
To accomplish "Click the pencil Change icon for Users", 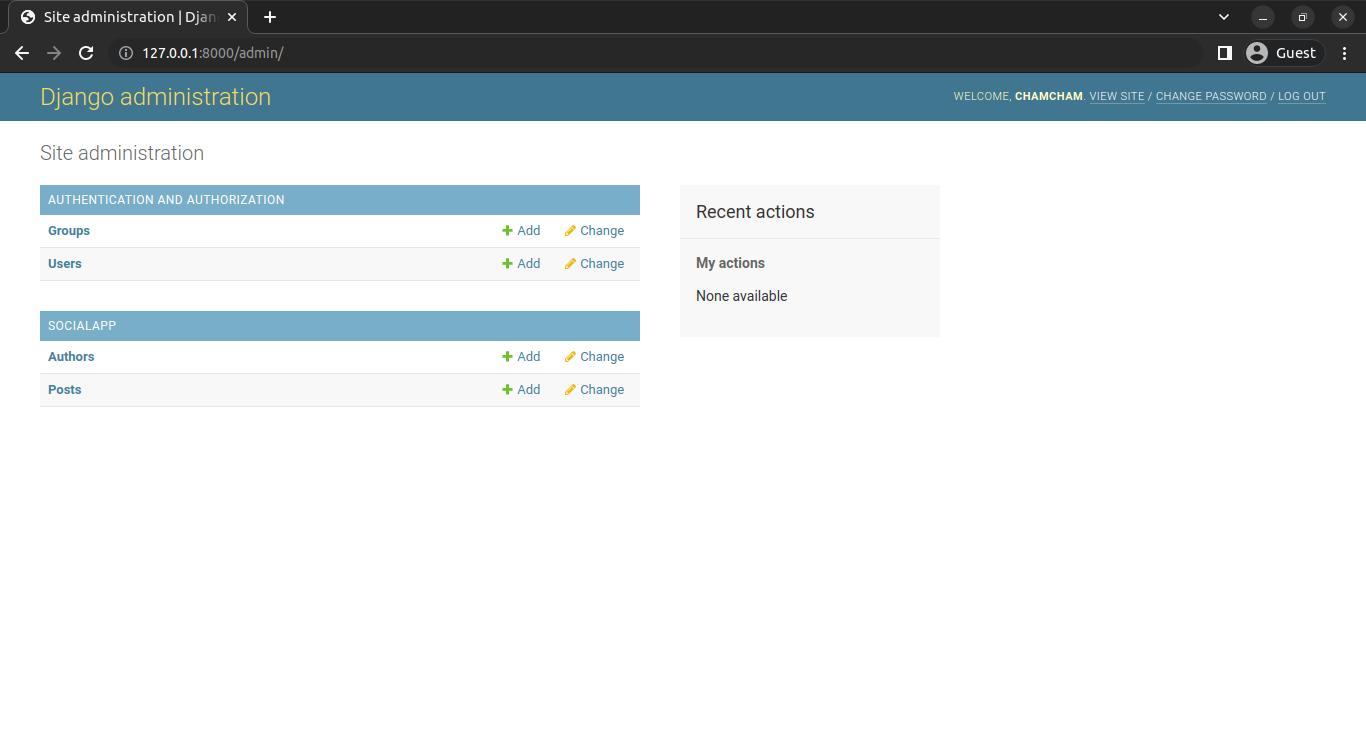I will [570, 264].
